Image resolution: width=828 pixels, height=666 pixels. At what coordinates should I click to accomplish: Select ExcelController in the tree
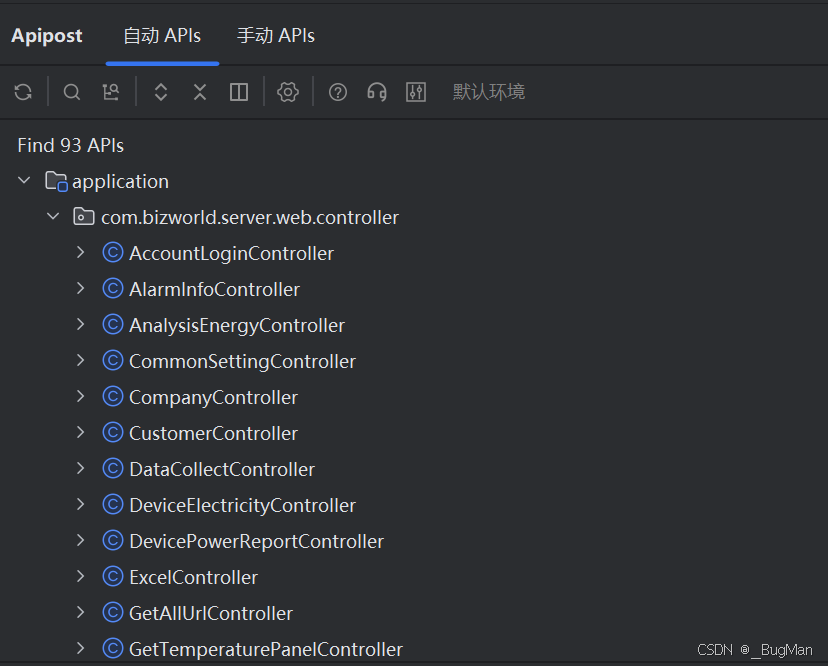coord(193,577)
